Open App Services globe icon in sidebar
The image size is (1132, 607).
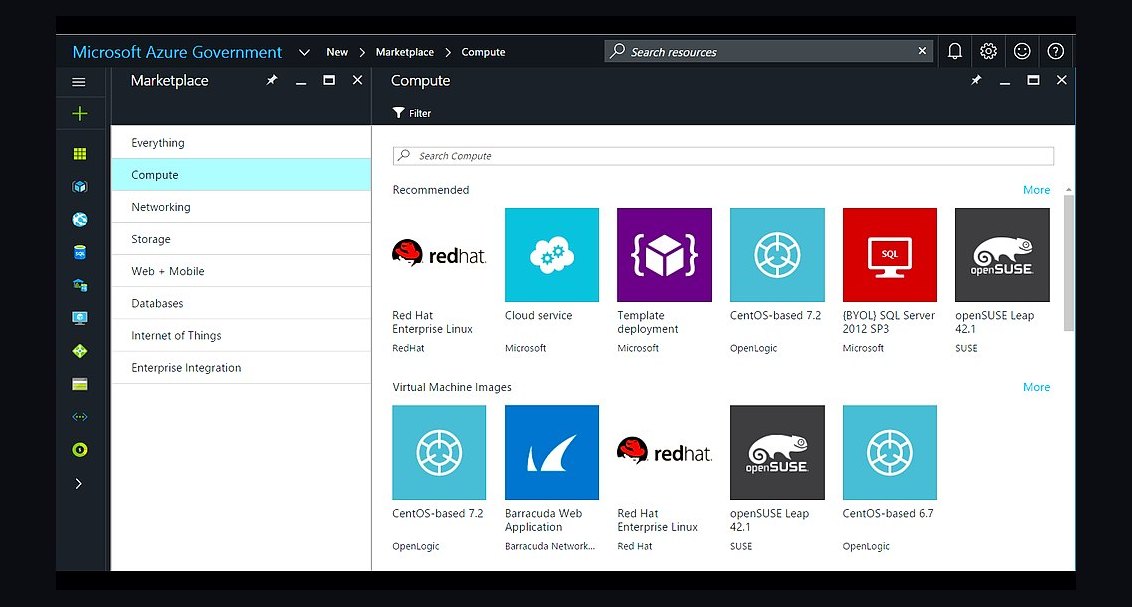pyautogui.click(x=80, y=219)
